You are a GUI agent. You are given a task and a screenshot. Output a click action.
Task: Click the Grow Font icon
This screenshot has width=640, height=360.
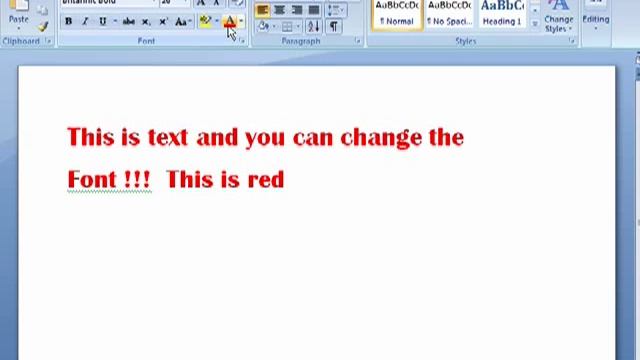[201, 3]
